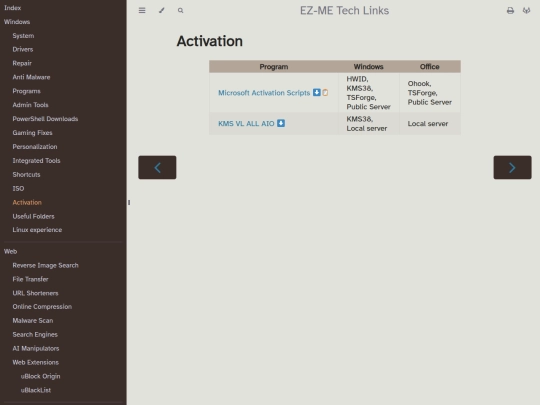Go to Reverse Image Search
Image resolution: width=540 pixels, height=405 pixels.
(x=45, y=266)
